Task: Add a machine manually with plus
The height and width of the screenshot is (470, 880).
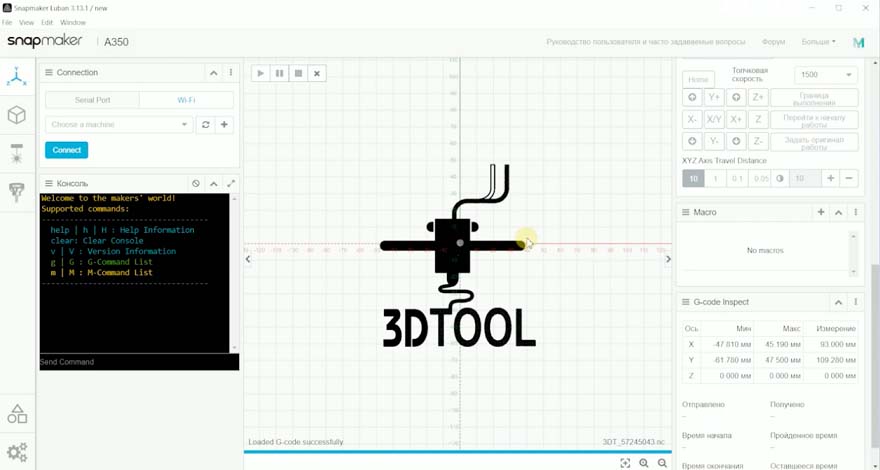Action: (224, 125)
